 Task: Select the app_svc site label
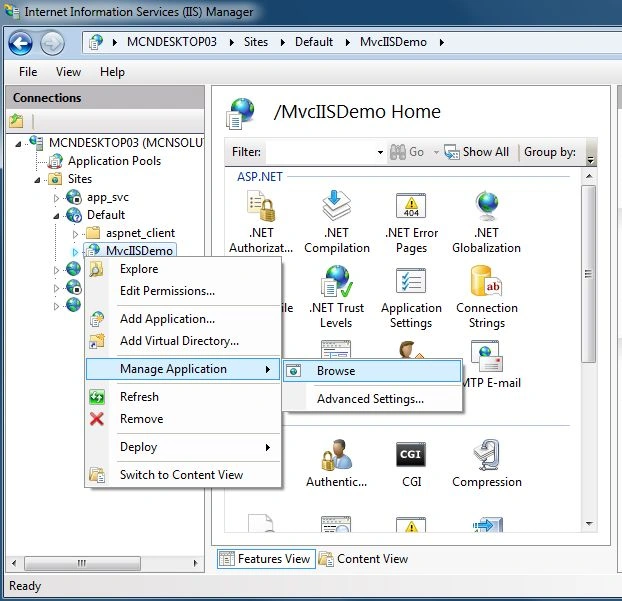coord(108,197)
